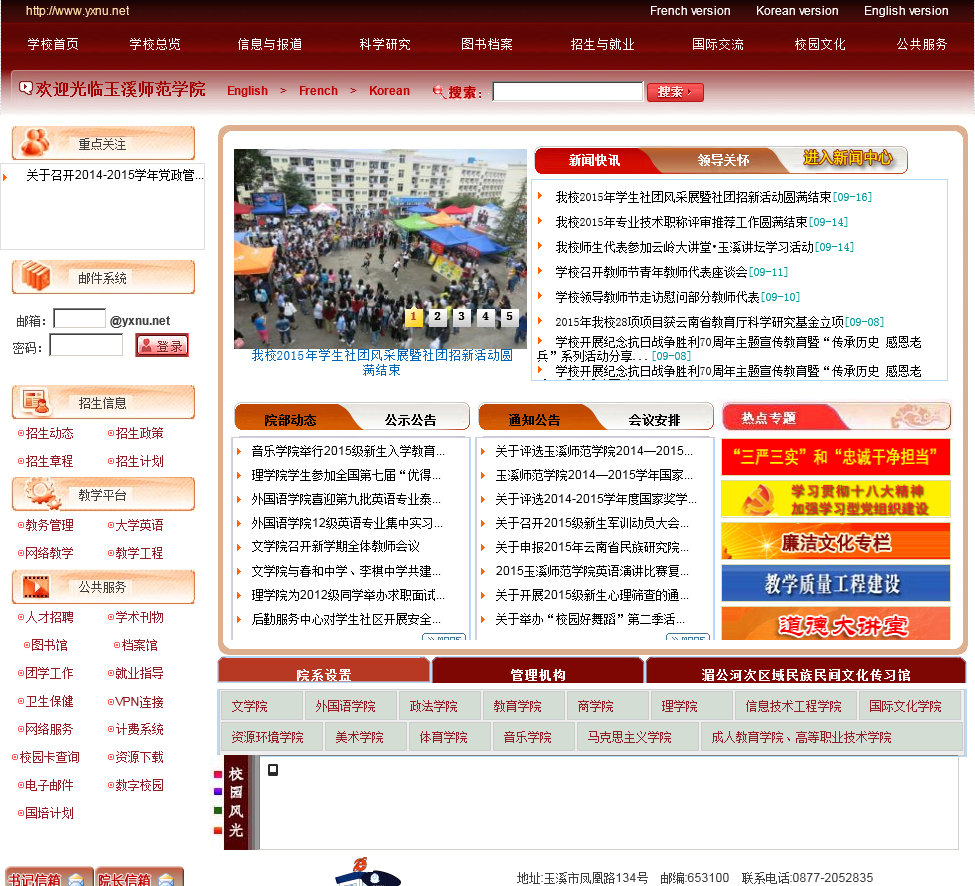The width and height of the screenshot is (975, 886).
Task: Open 信息技术工程学院 department link
Action: pyautogui.click(x=793, y=706)
